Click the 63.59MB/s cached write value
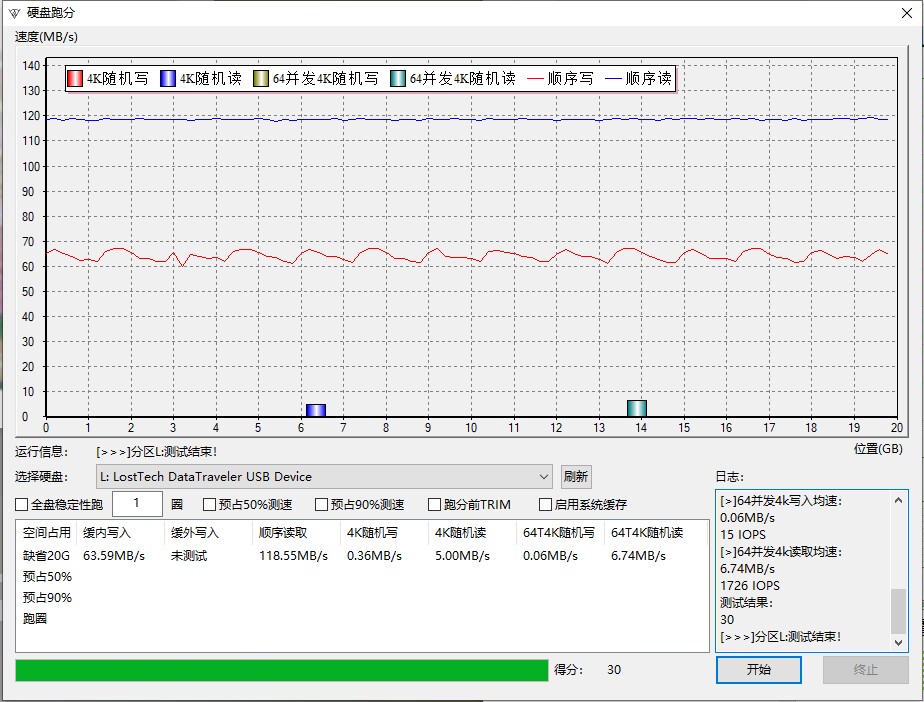This screenshot has height=702, width=924. pos(114,556)
